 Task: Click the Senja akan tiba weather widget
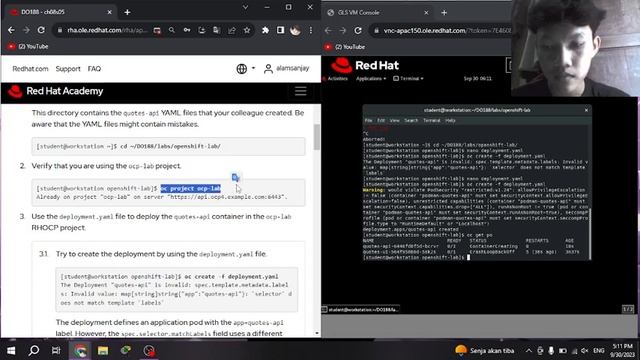484,351
